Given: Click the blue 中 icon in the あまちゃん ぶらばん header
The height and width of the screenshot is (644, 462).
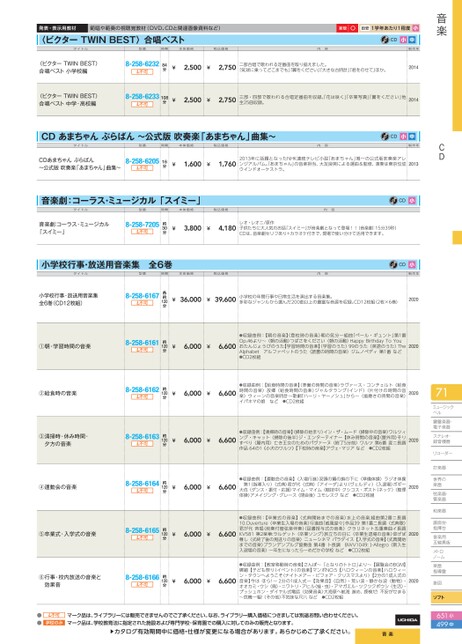Looking at the screenshot, I should point(412,136).
